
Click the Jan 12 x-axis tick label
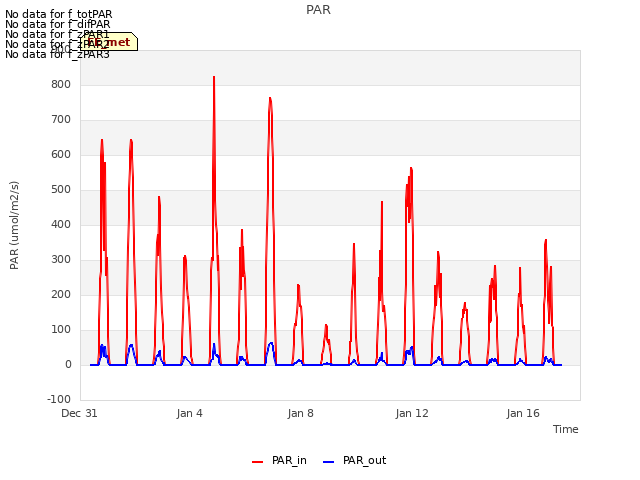[x=412, y=413]
